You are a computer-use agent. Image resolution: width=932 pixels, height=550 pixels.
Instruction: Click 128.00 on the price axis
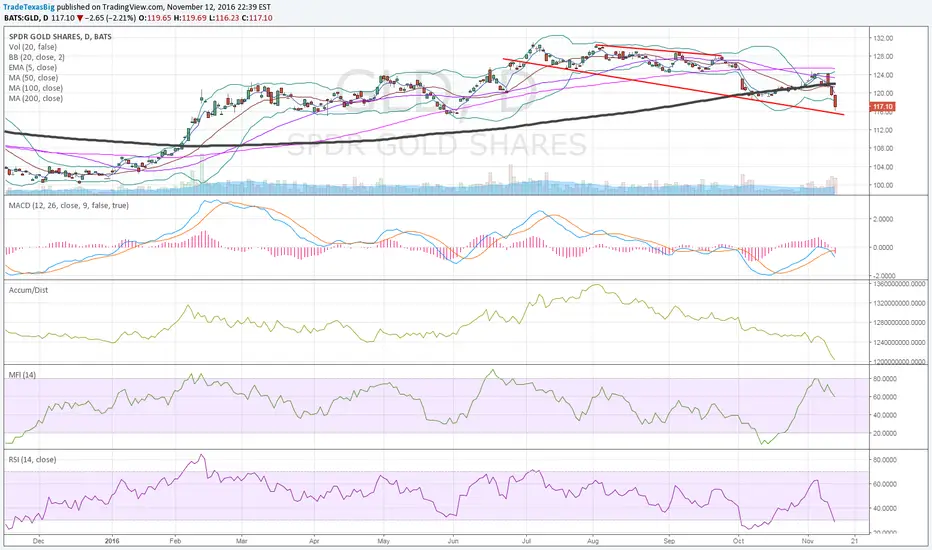tap(884, 56)
